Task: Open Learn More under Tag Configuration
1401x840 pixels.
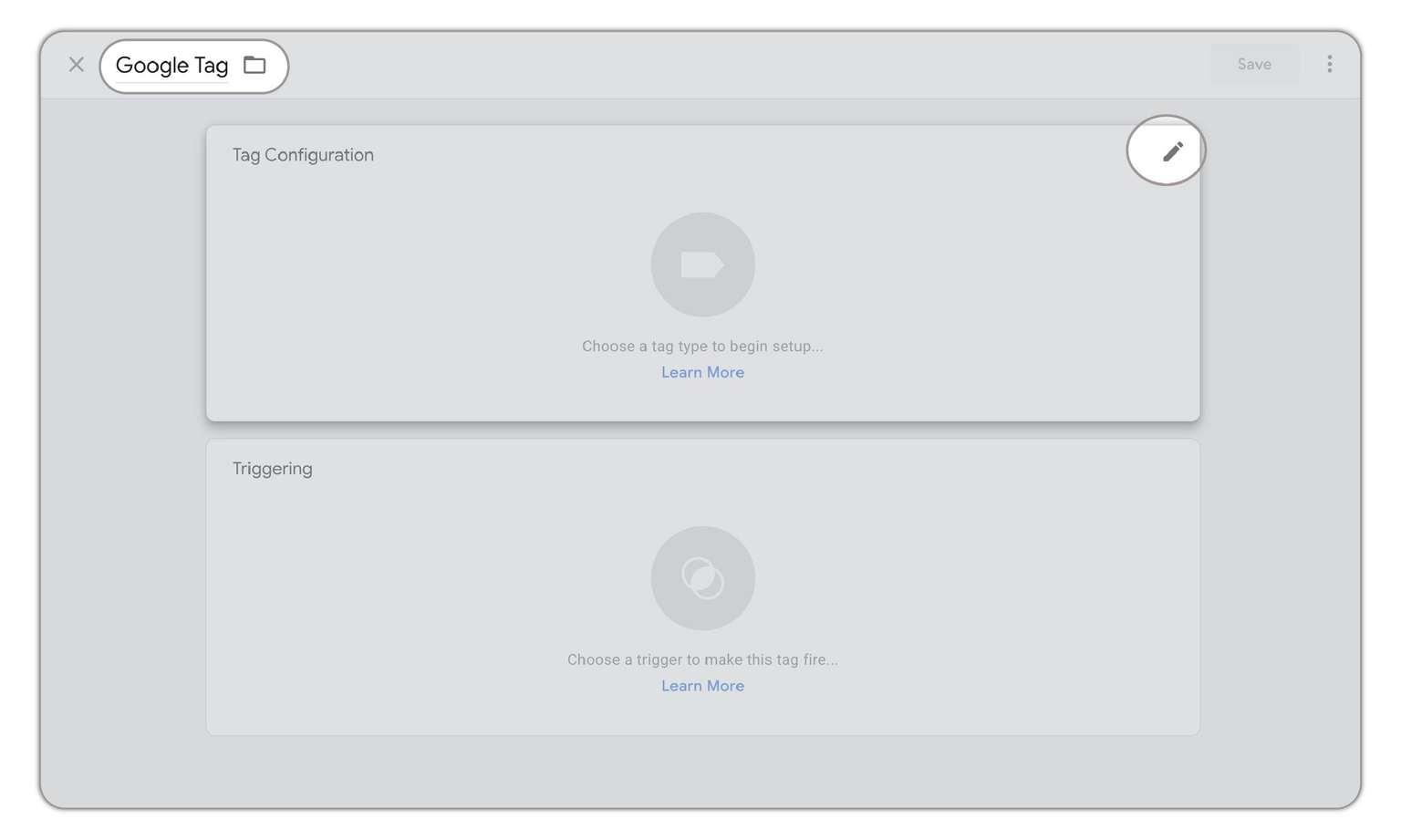Action: point(703,372)
